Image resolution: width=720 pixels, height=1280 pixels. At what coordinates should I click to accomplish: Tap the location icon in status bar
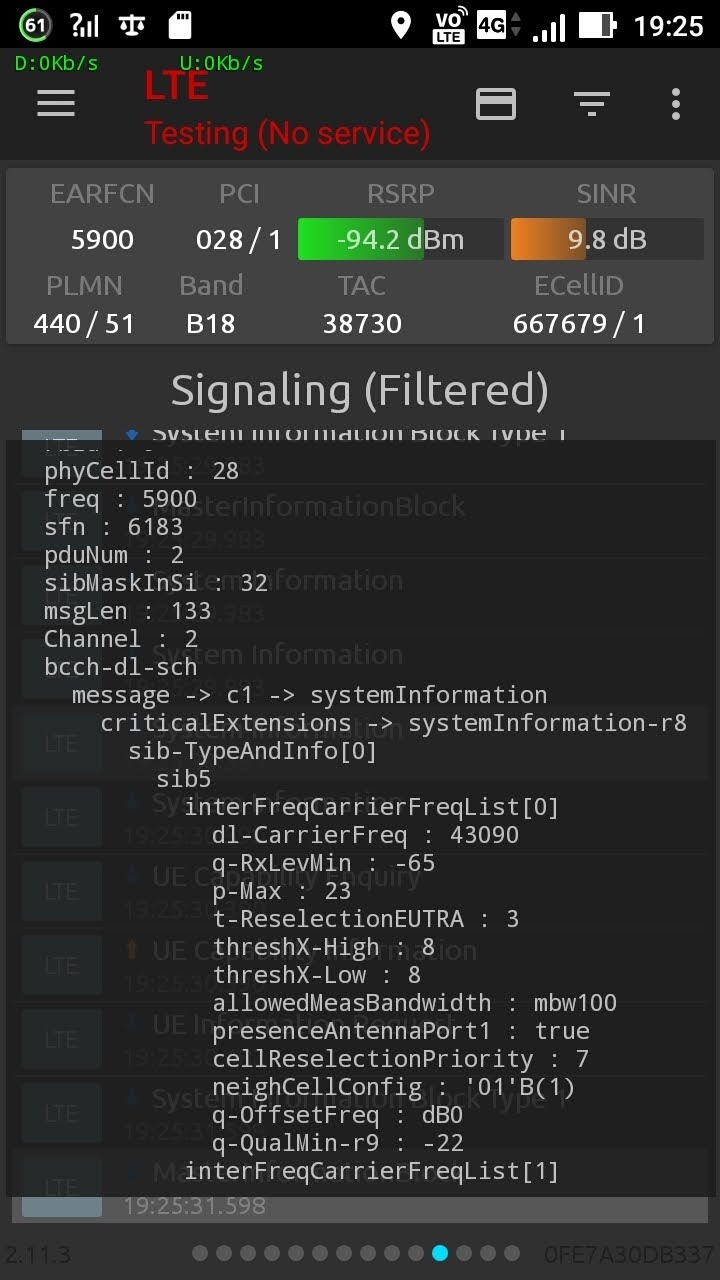tap(401, 26)
